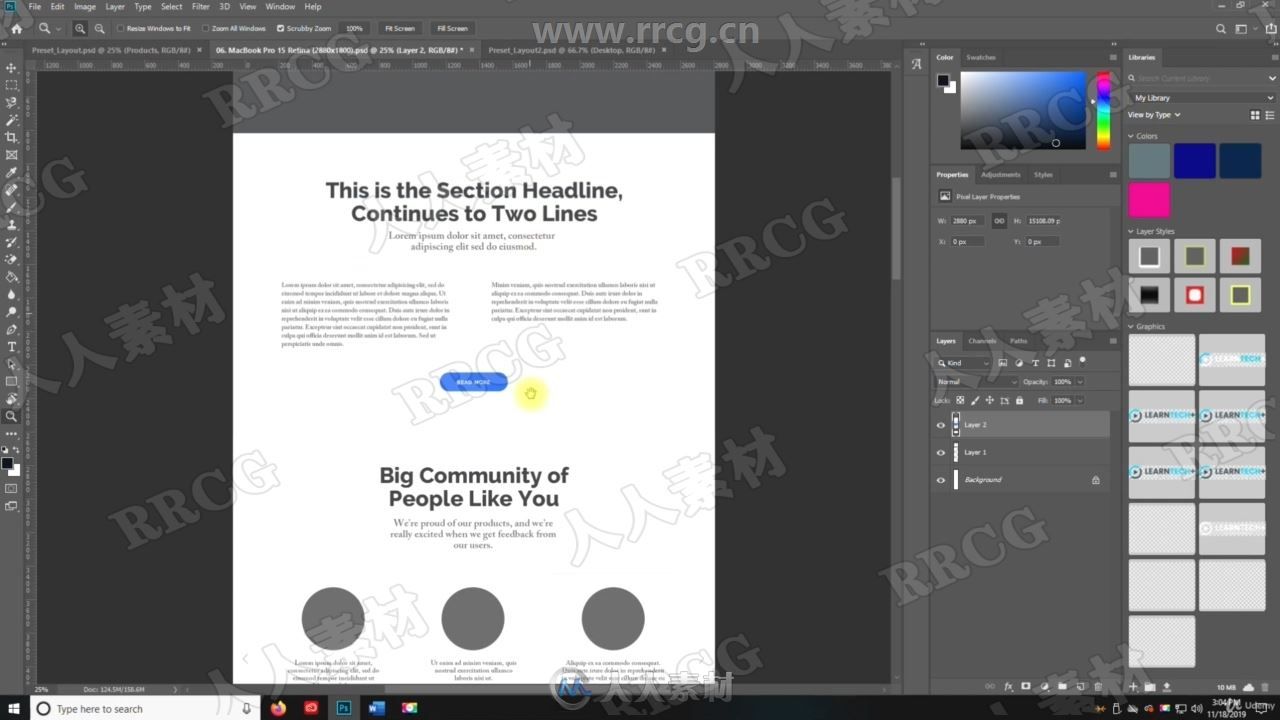Select the Eyedropper tool
Screen dimensions: 1280x720
pos(12,172)
